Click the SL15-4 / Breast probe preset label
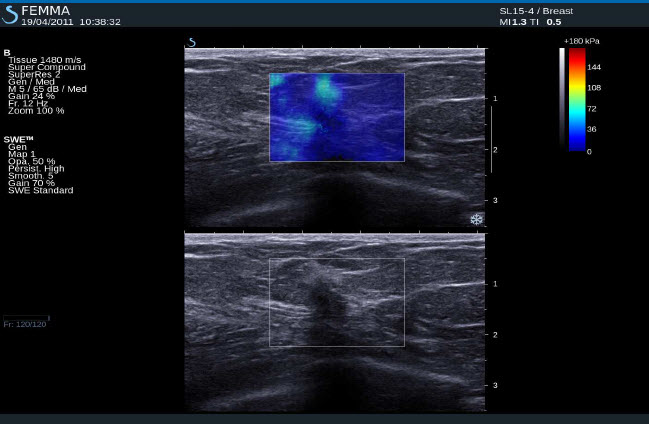Viewport: 649px width, 424px height. pos(535,10)
